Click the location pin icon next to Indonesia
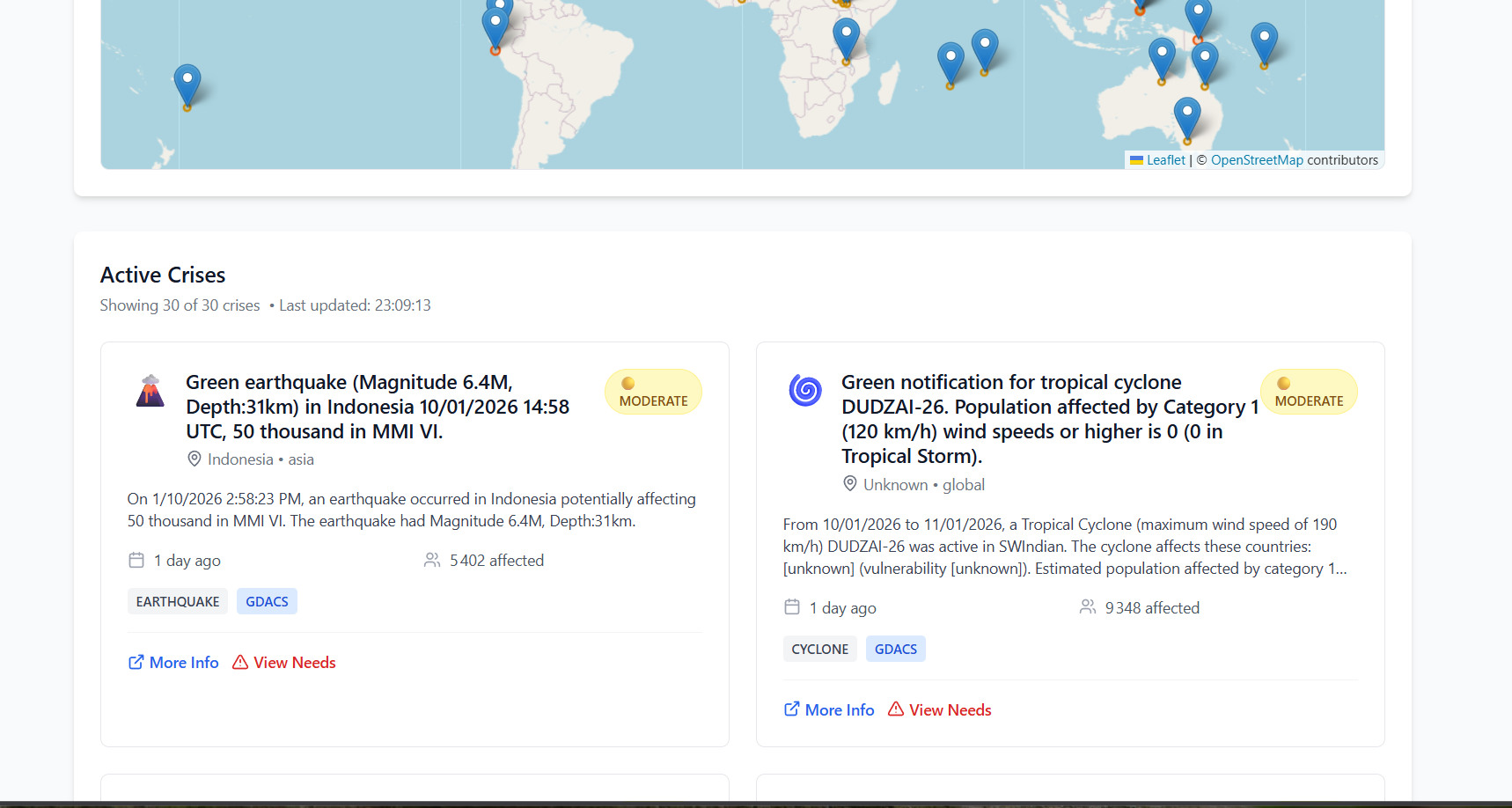 (195, 459)
